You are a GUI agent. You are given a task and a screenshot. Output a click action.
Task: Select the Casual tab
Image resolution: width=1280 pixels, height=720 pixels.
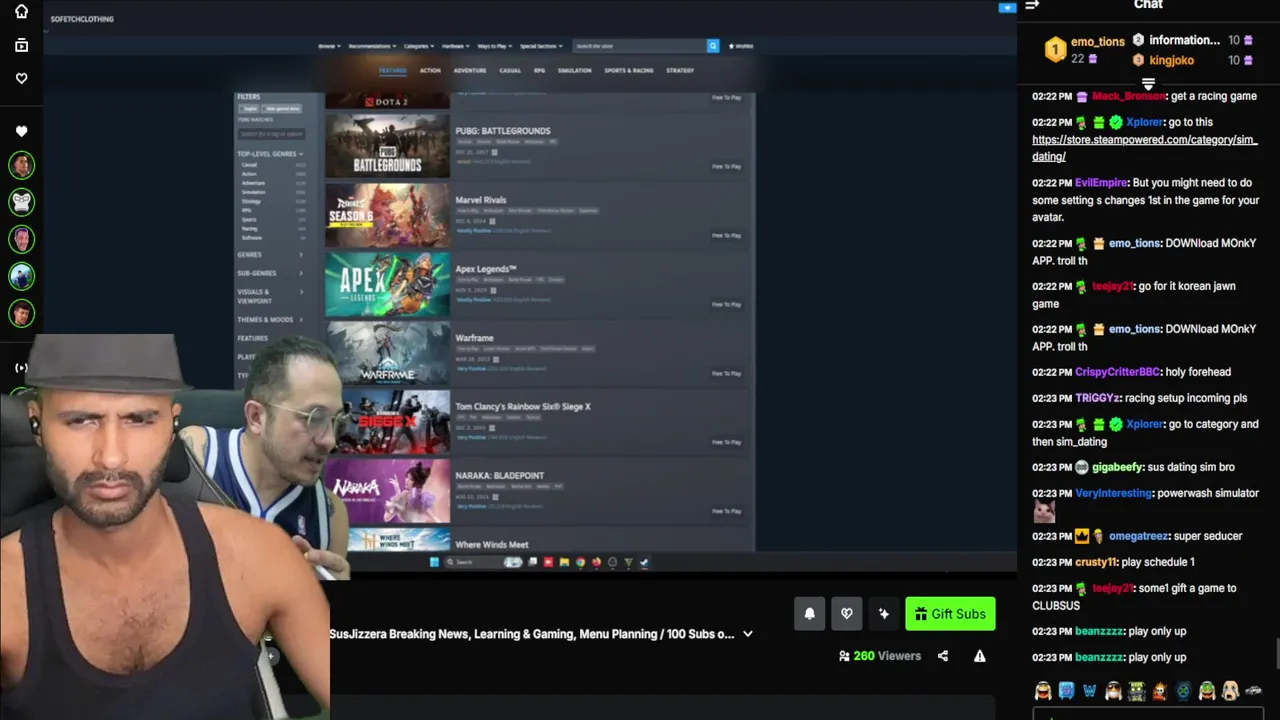(x=510, y=71)
